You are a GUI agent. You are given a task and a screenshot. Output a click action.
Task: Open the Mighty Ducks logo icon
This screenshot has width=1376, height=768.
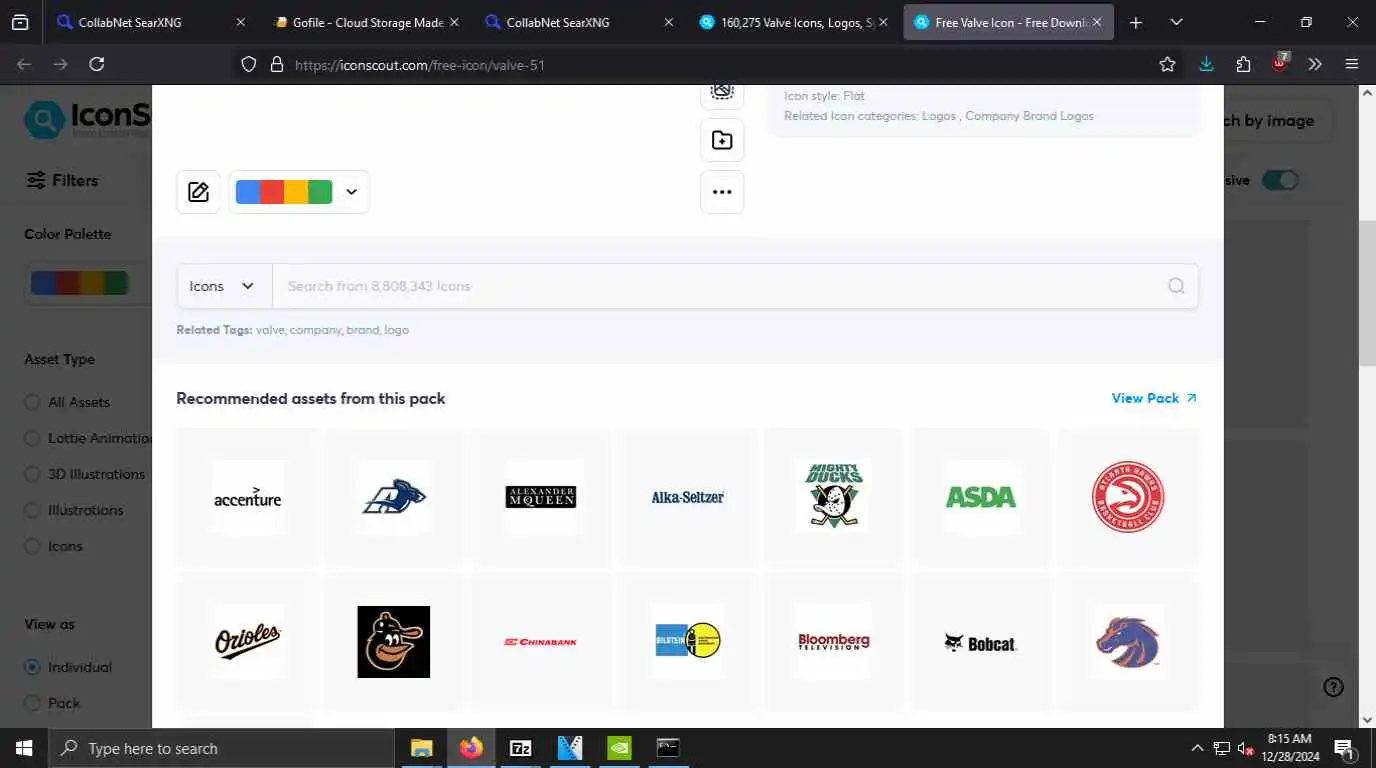pyautogui.click(x=834, y=497)
